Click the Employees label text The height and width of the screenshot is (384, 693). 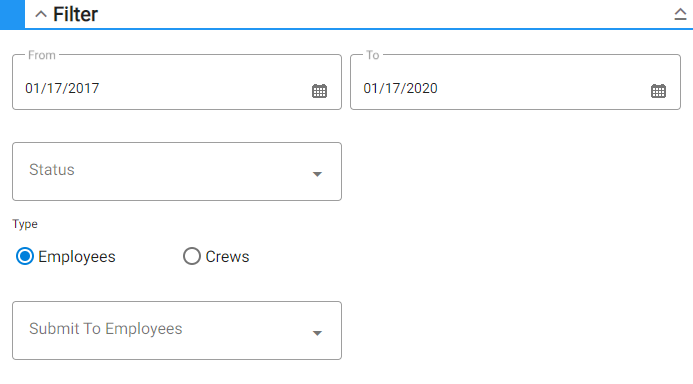[x=76, y=257]
